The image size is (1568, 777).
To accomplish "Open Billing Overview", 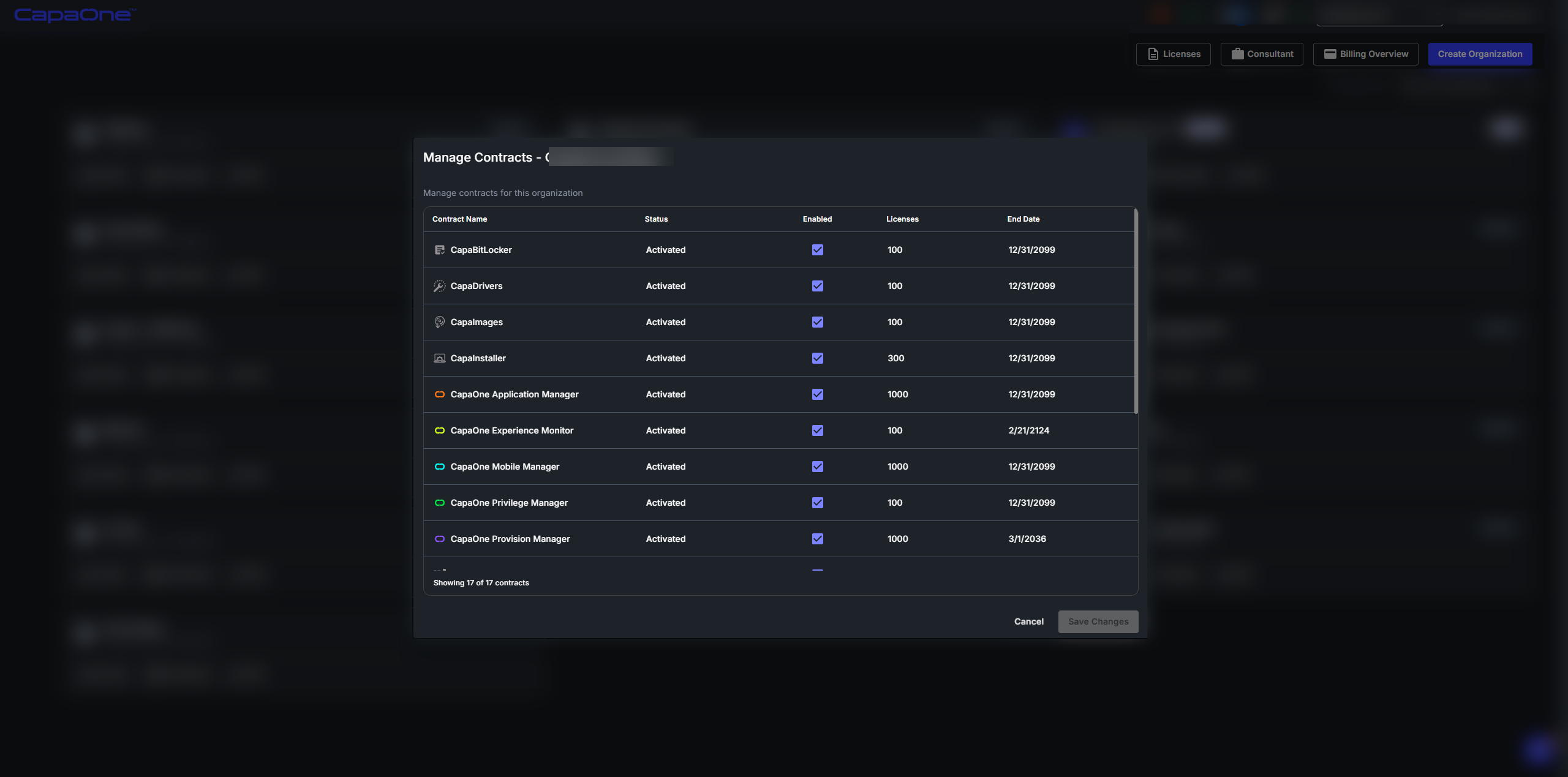I will 1365,54.
